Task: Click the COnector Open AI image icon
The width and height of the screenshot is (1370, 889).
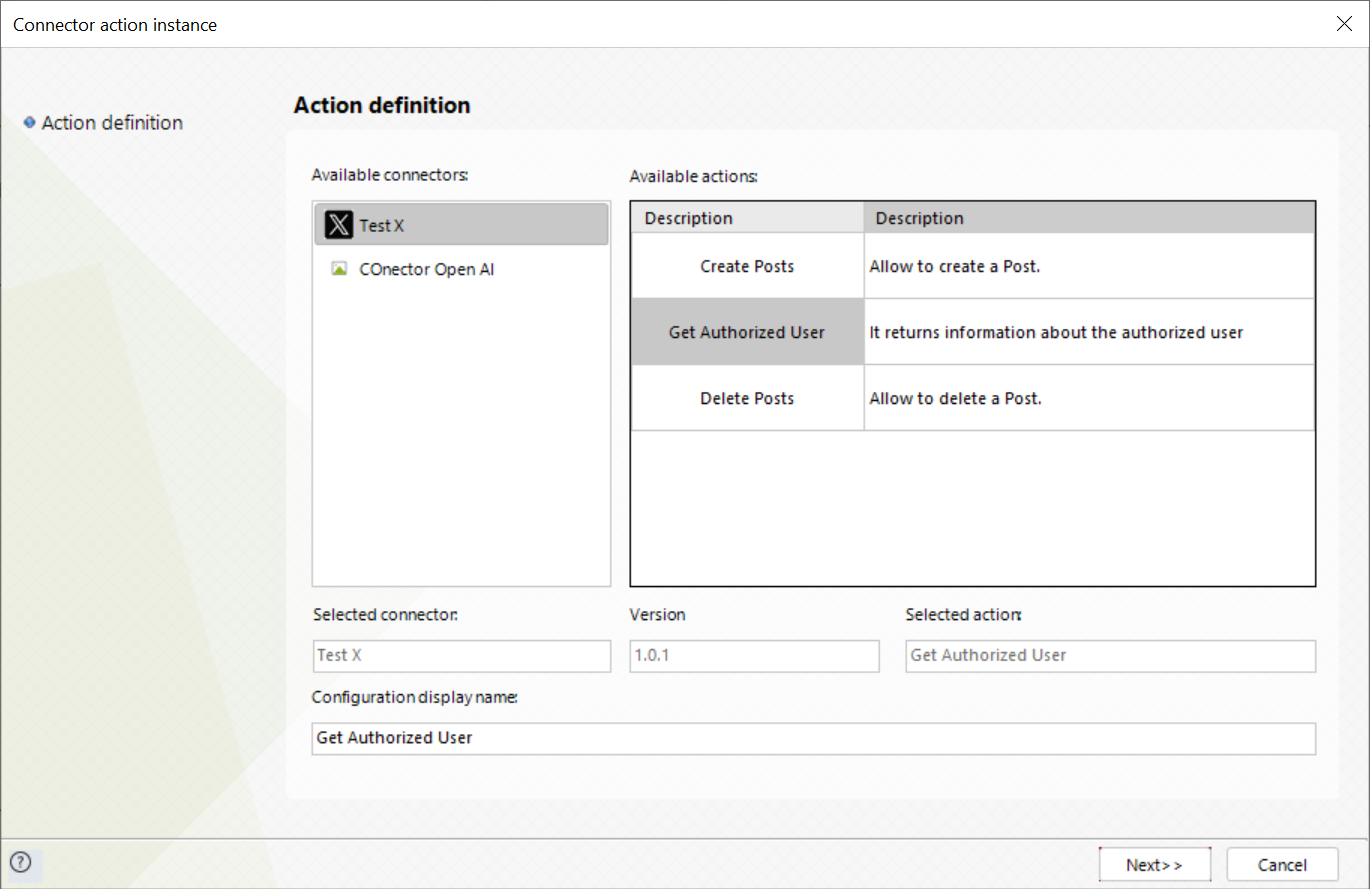Action: click(x=339, y=269)
